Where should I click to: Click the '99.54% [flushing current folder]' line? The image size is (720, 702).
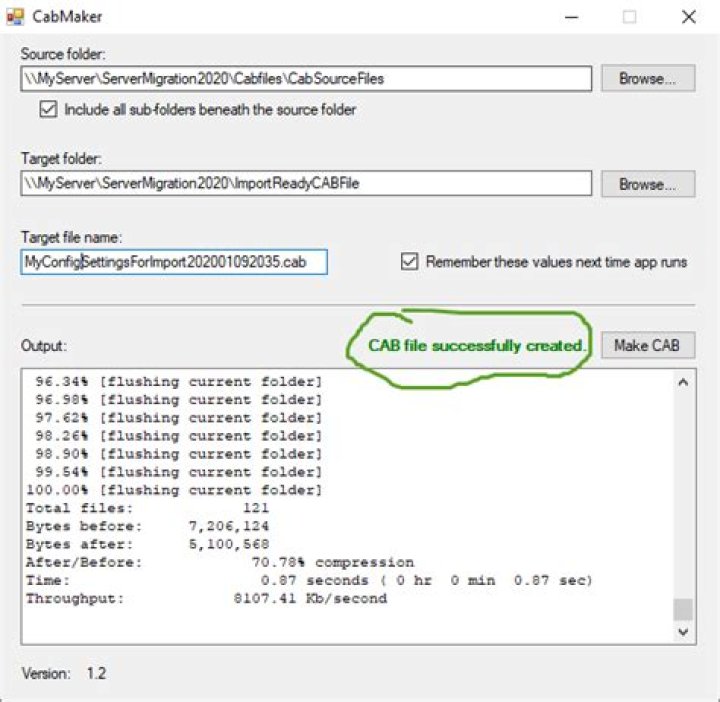[x=179, y=472]
